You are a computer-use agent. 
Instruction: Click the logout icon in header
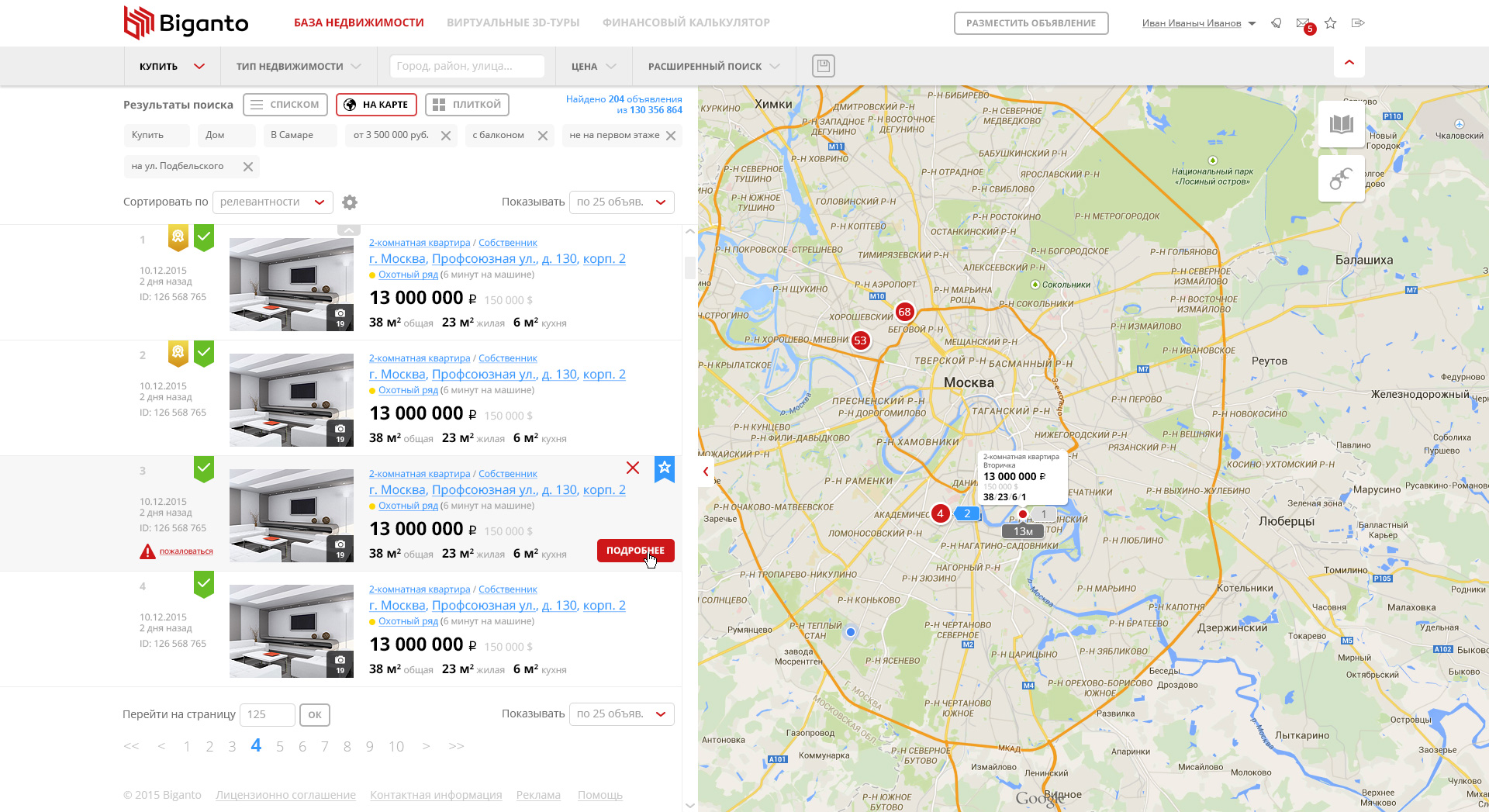[x=1358, y=23]
